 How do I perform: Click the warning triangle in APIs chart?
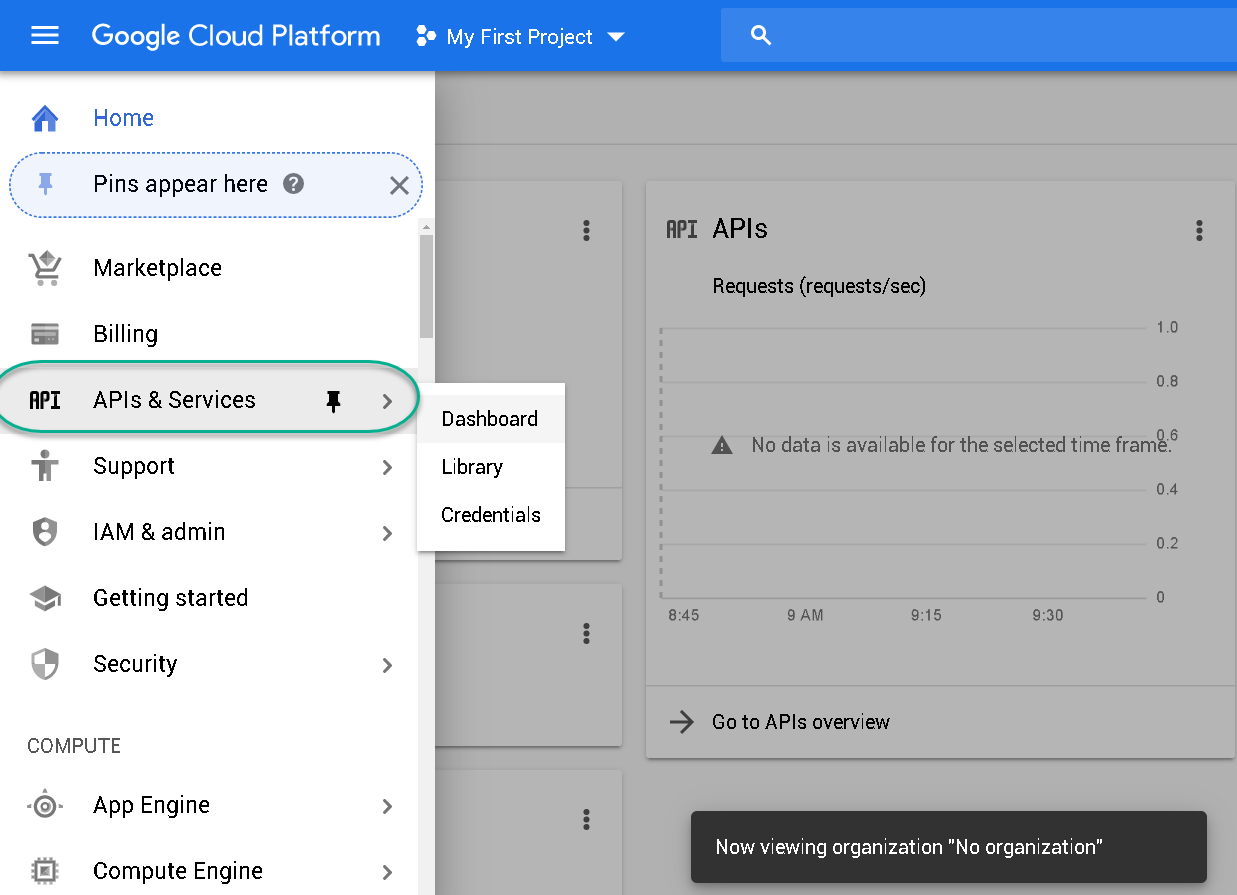coord(721,445)
